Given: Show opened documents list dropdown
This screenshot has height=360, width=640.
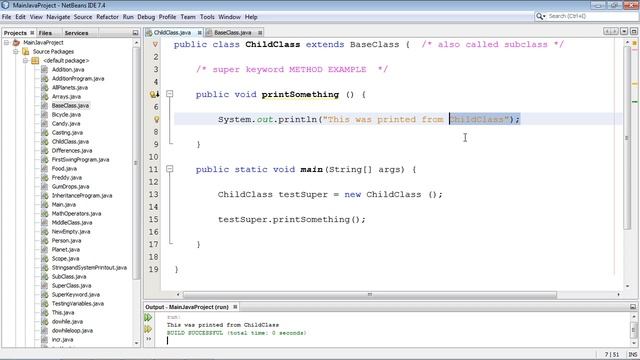Looking at the screenshot, I should click(624, 31).
